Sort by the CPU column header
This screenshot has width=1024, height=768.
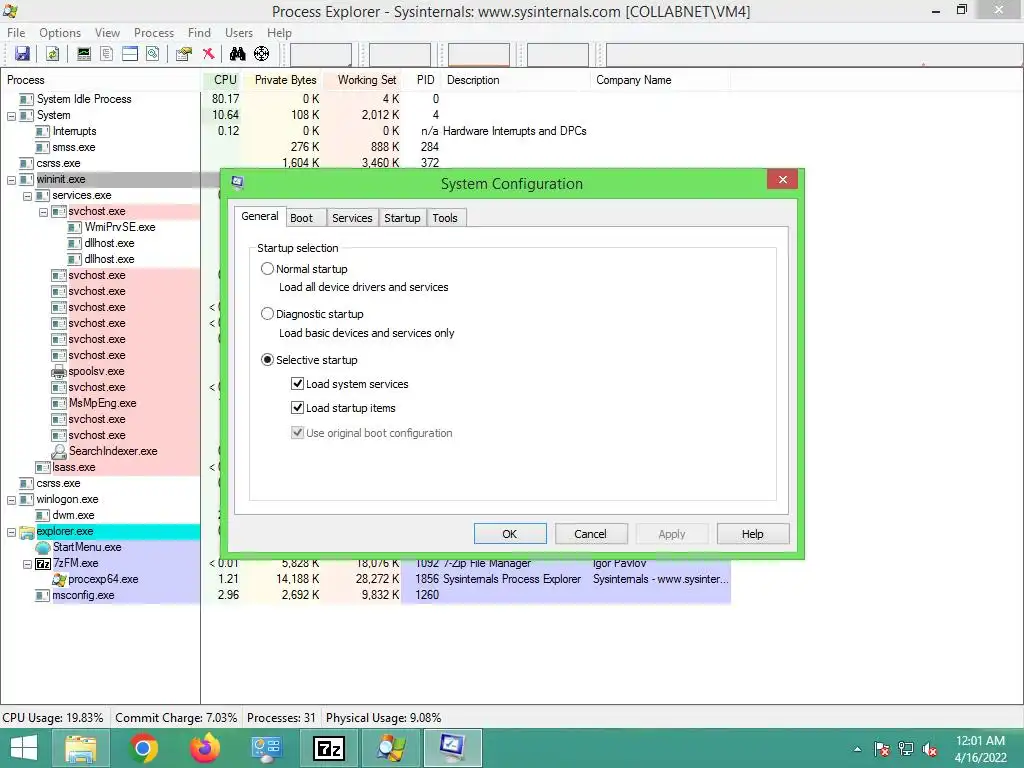click(x=222, y=80)
